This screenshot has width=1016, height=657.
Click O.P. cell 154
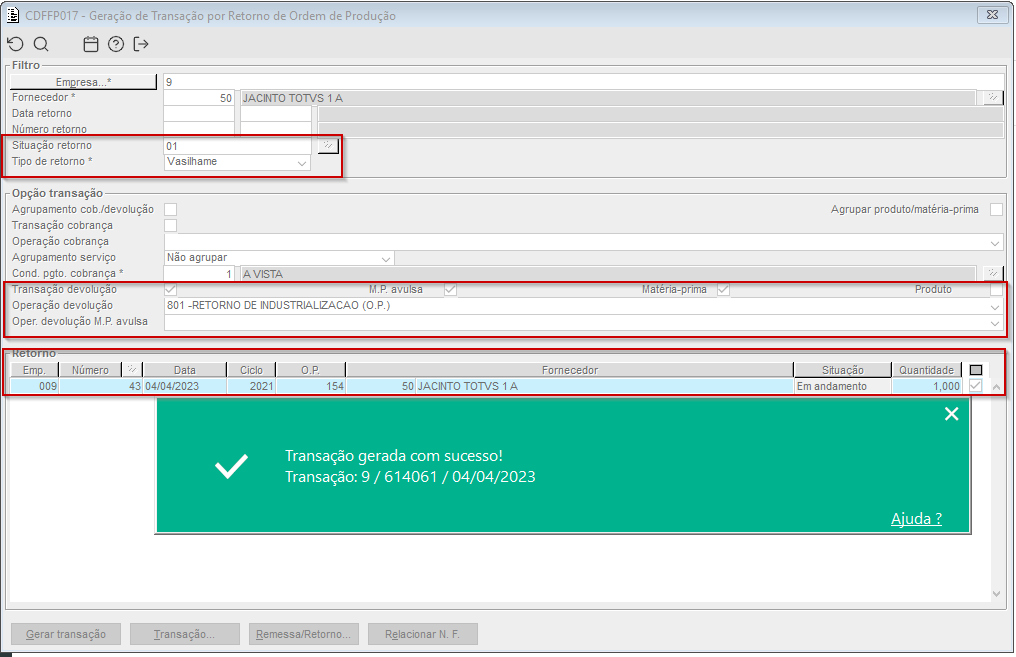point(310,386)
